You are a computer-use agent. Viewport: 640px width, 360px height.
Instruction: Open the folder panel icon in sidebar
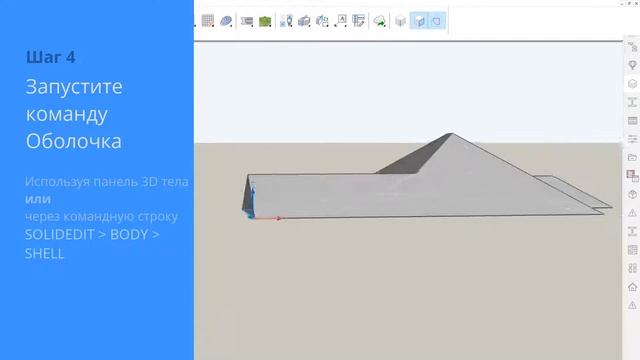tap(632, 158)
